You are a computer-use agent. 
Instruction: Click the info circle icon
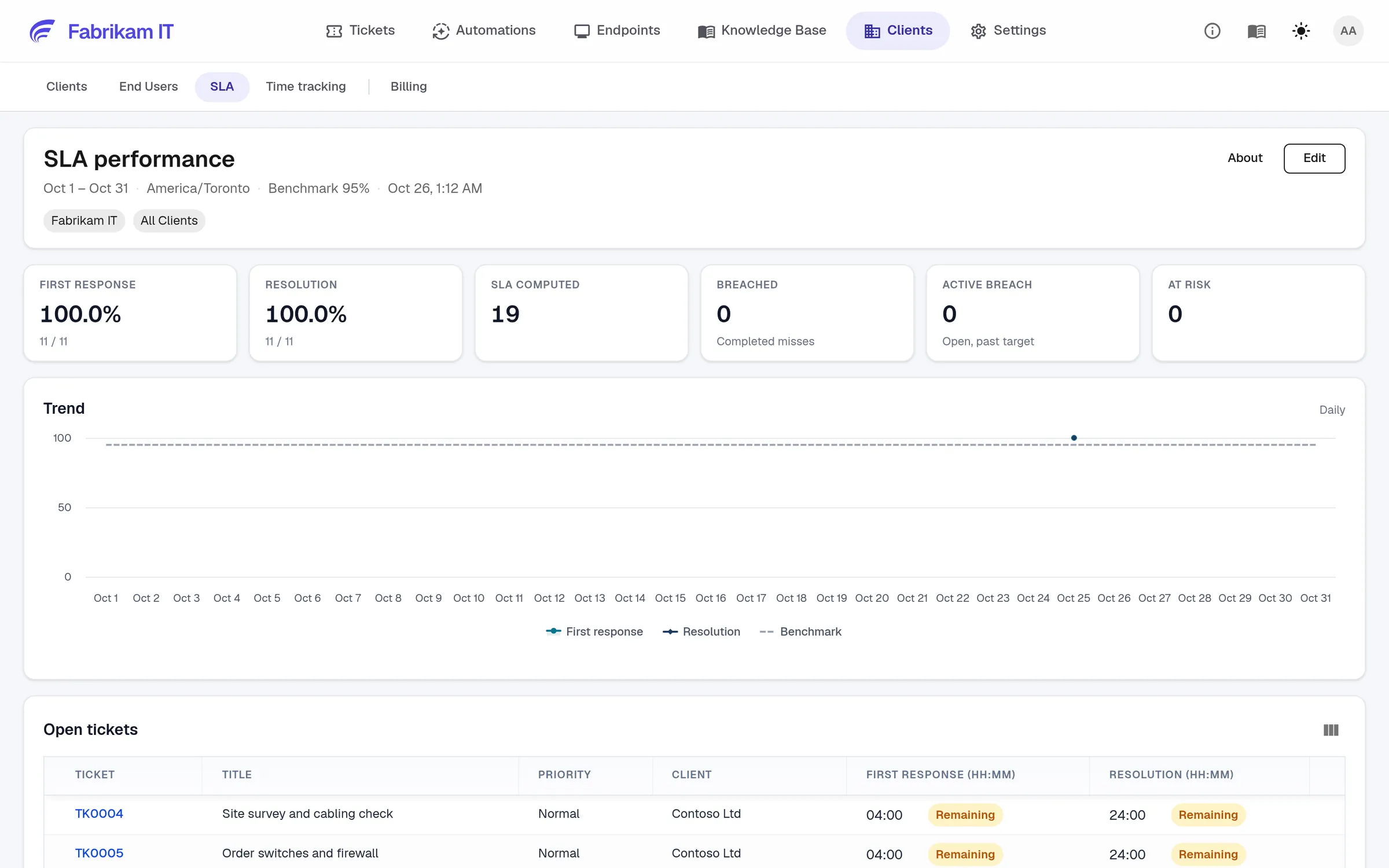tap(1212, 31)
